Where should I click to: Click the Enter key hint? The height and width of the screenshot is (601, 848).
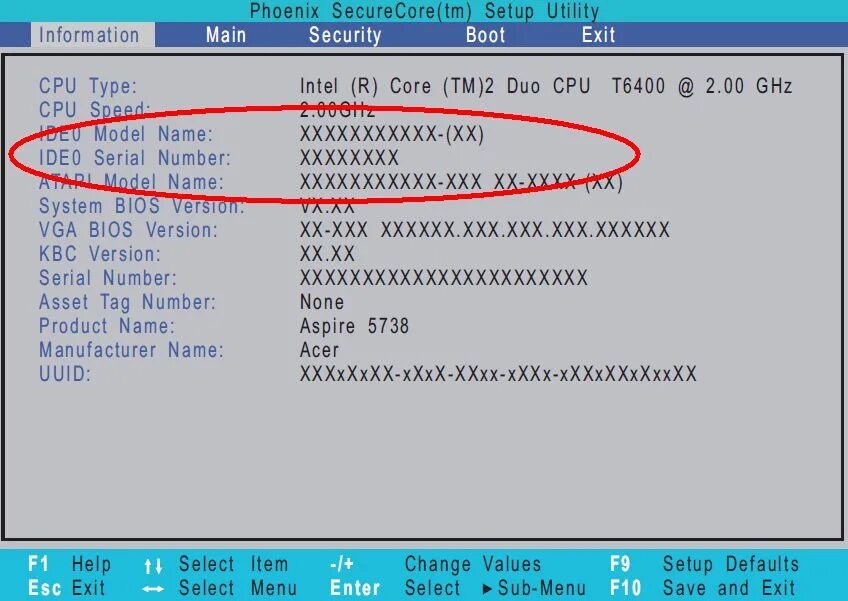355,588
